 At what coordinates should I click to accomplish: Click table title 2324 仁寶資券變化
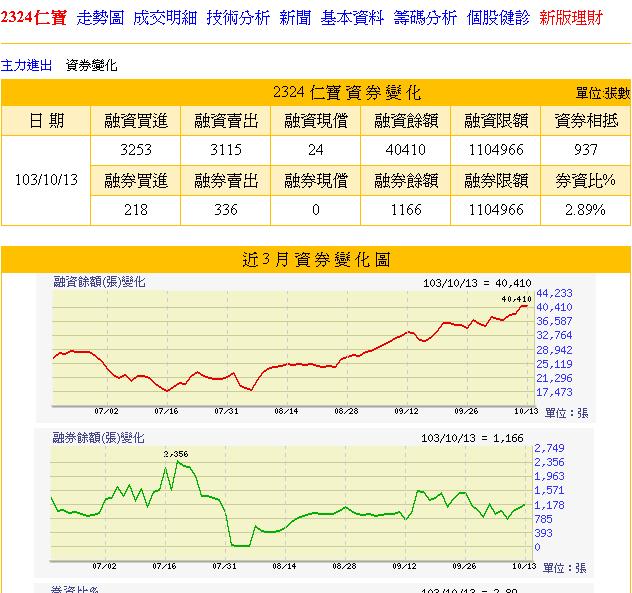[347, 93]
